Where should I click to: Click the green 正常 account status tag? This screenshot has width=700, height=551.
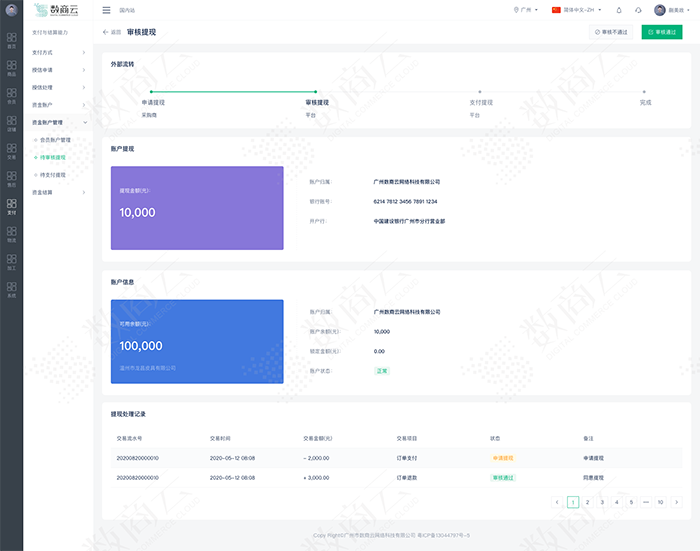click(382, 371)
